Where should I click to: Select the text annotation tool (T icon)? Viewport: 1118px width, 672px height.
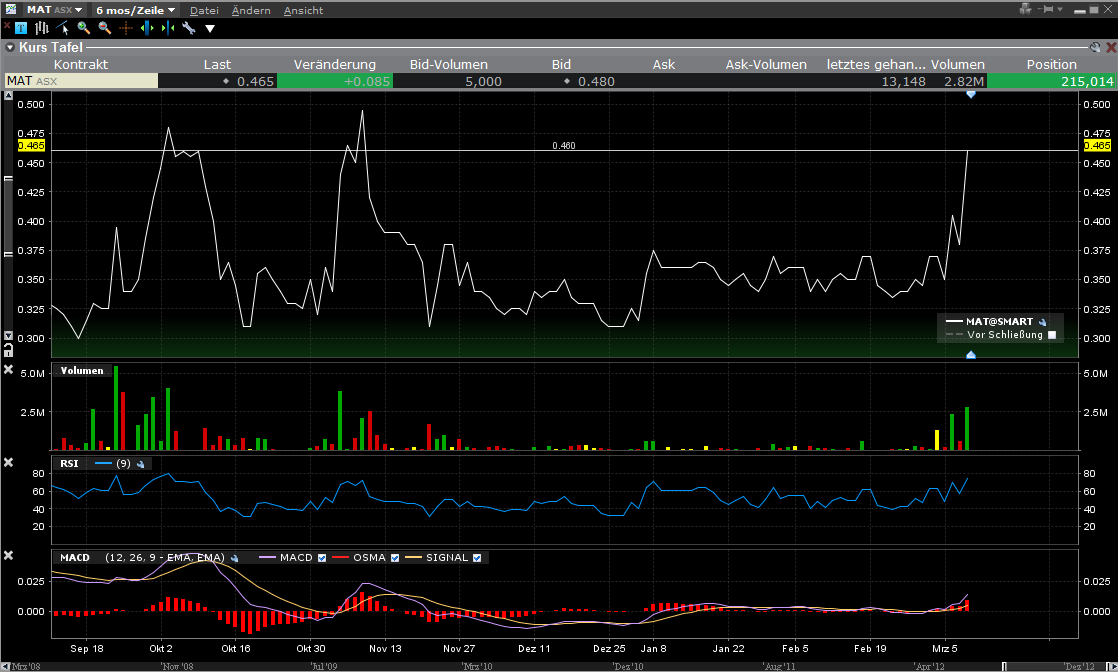click(x=21, y=28)
